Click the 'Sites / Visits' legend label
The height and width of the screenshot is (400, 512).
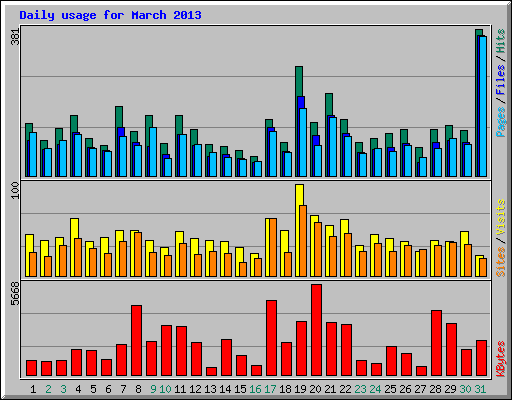point(500,238)
